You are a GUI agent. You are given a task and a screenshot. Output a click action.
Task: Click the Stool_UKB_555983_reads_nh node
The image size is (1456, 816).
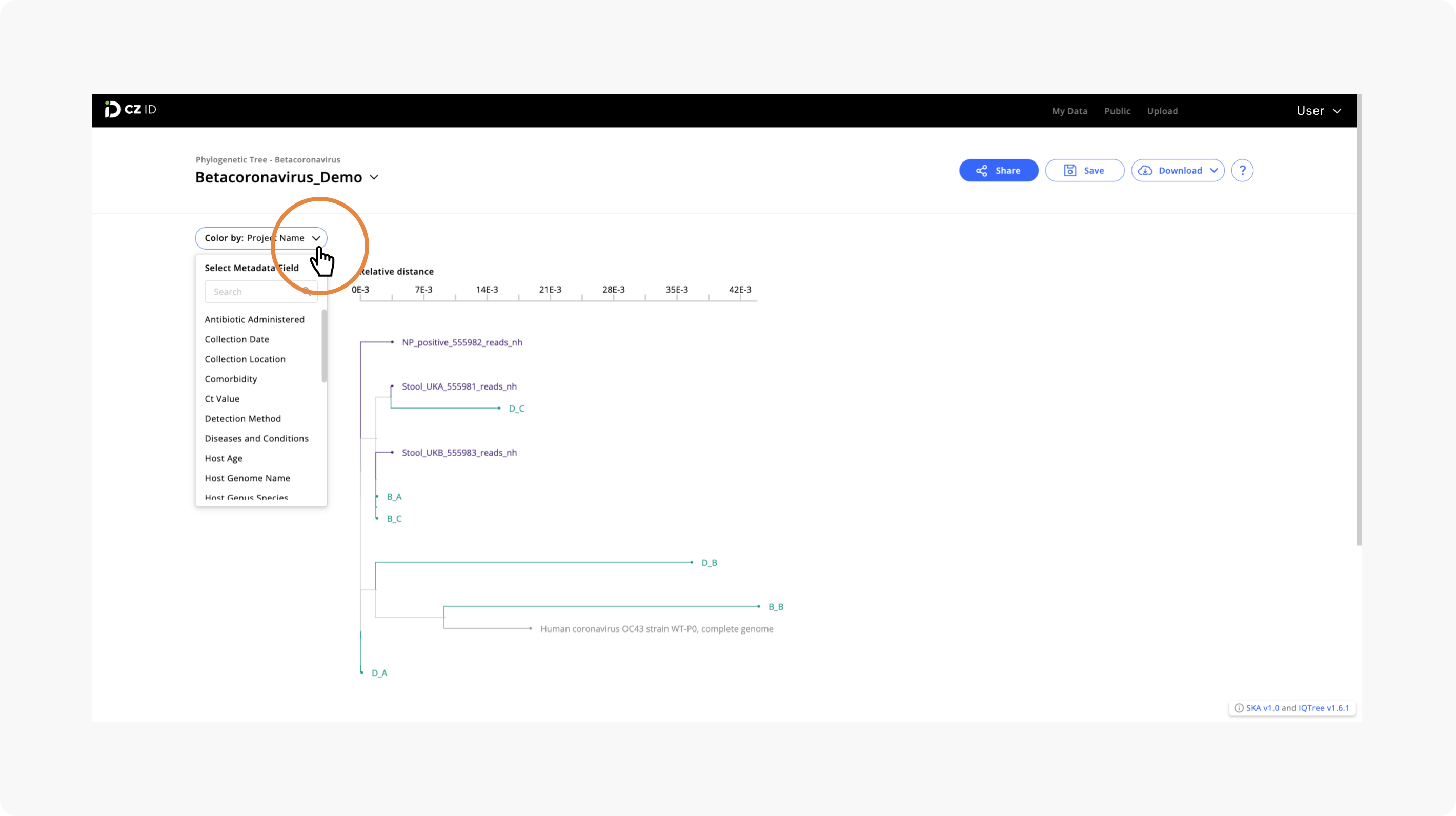(459, 453)
